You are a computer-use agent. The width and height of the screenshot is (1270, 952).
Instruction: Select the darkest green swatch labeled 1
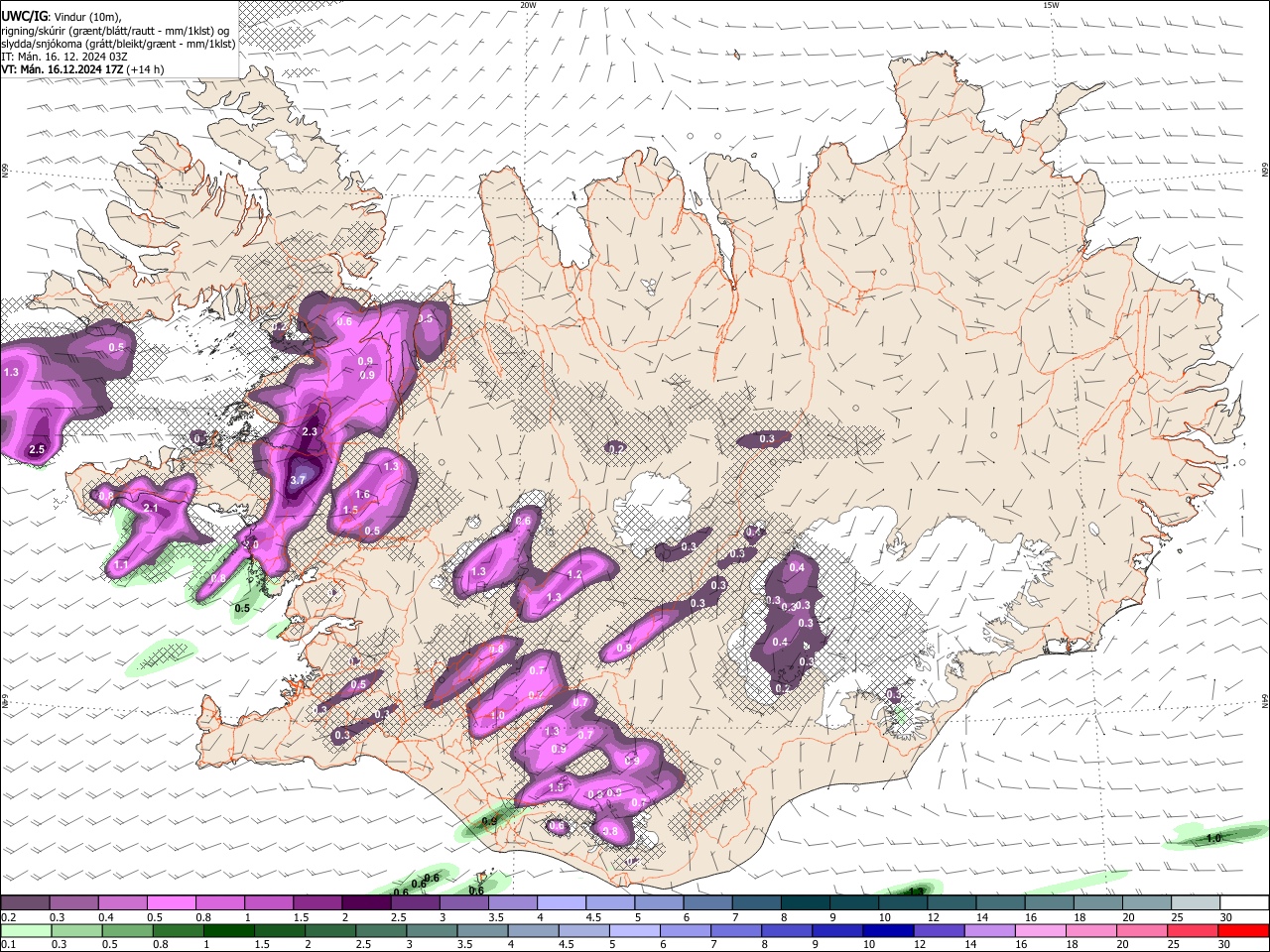tap(228, 931)
